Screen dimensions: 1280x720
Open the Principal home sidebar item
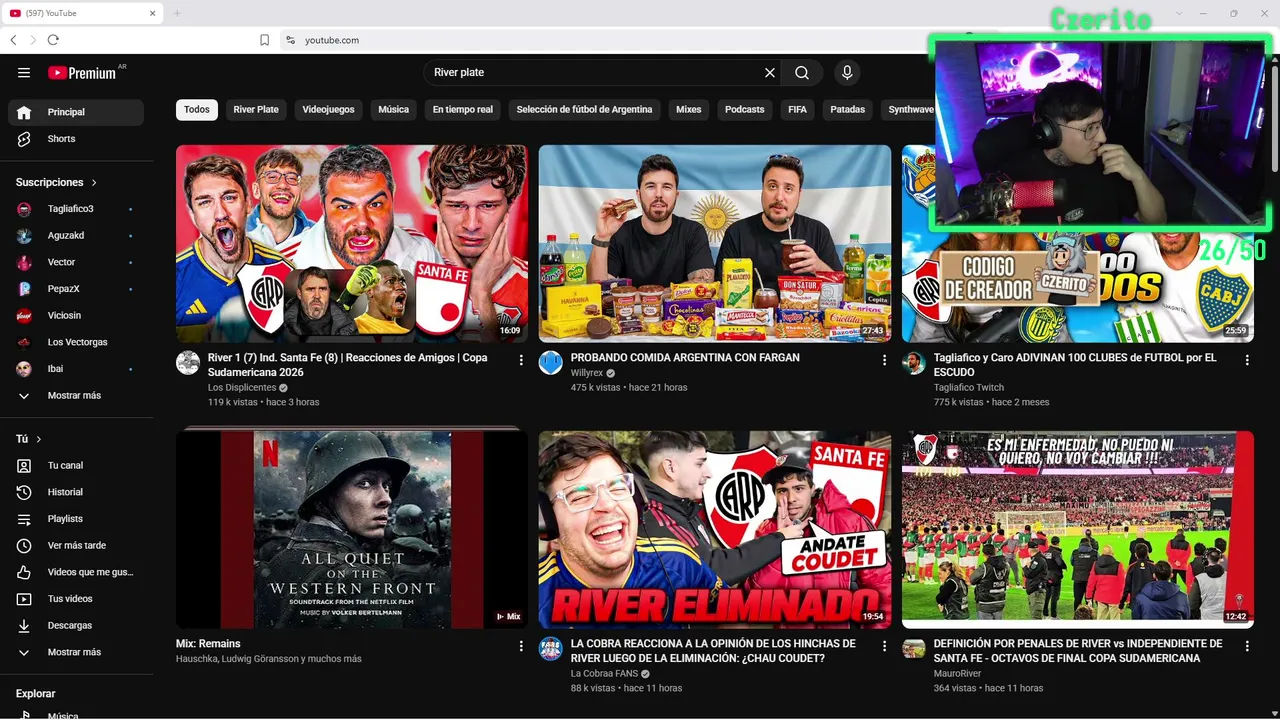[x=76, y=112]
